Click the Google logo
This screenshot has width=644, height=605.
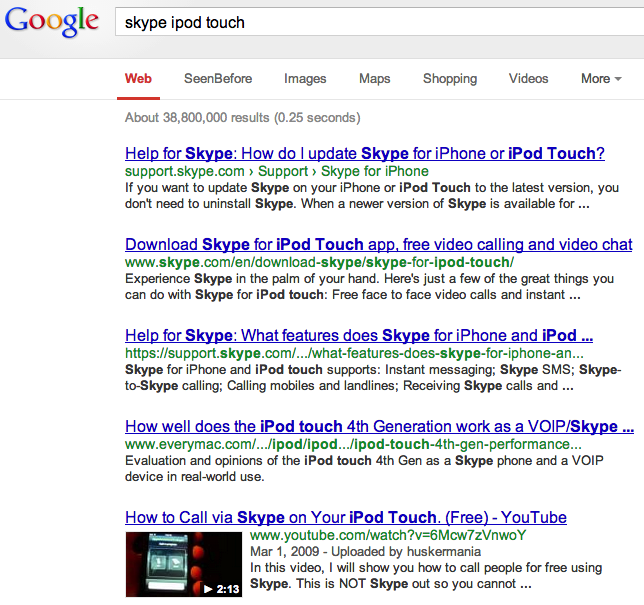coord(52,21)
